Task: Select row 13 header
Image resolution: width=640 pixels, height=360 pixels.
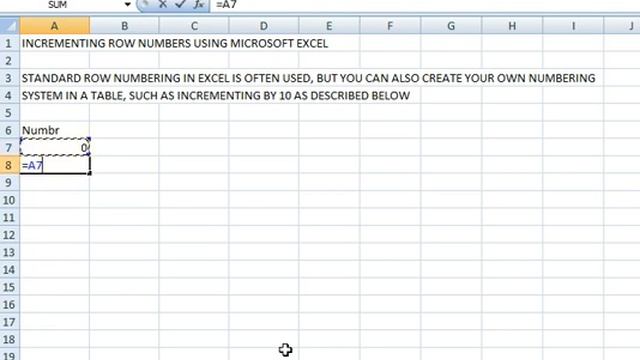Action: click(x=9, y=252)
